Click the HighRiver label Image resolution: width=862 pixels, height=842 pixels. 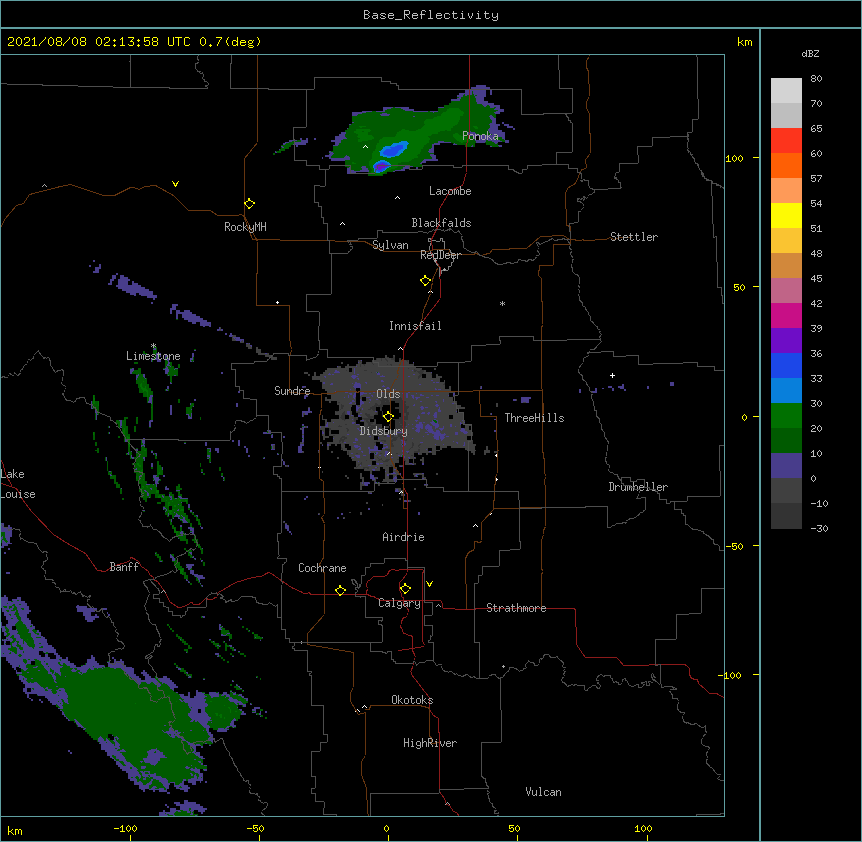[x=430, y=743]
